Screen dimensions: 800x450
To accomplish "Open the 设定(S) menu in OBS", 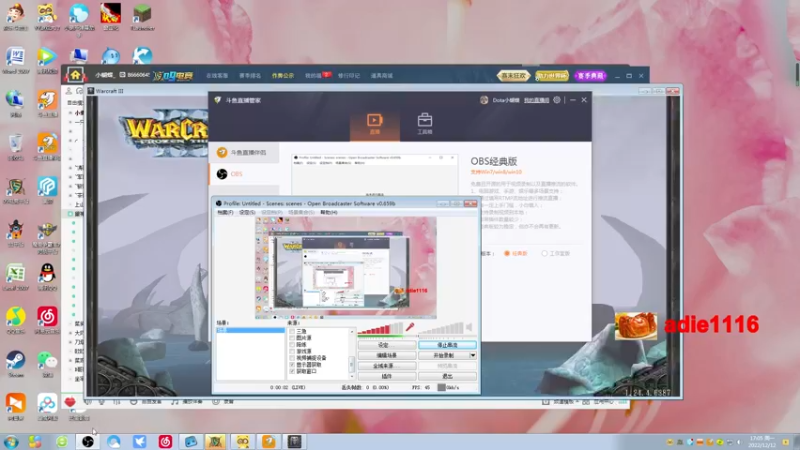I will click(247, 212).
